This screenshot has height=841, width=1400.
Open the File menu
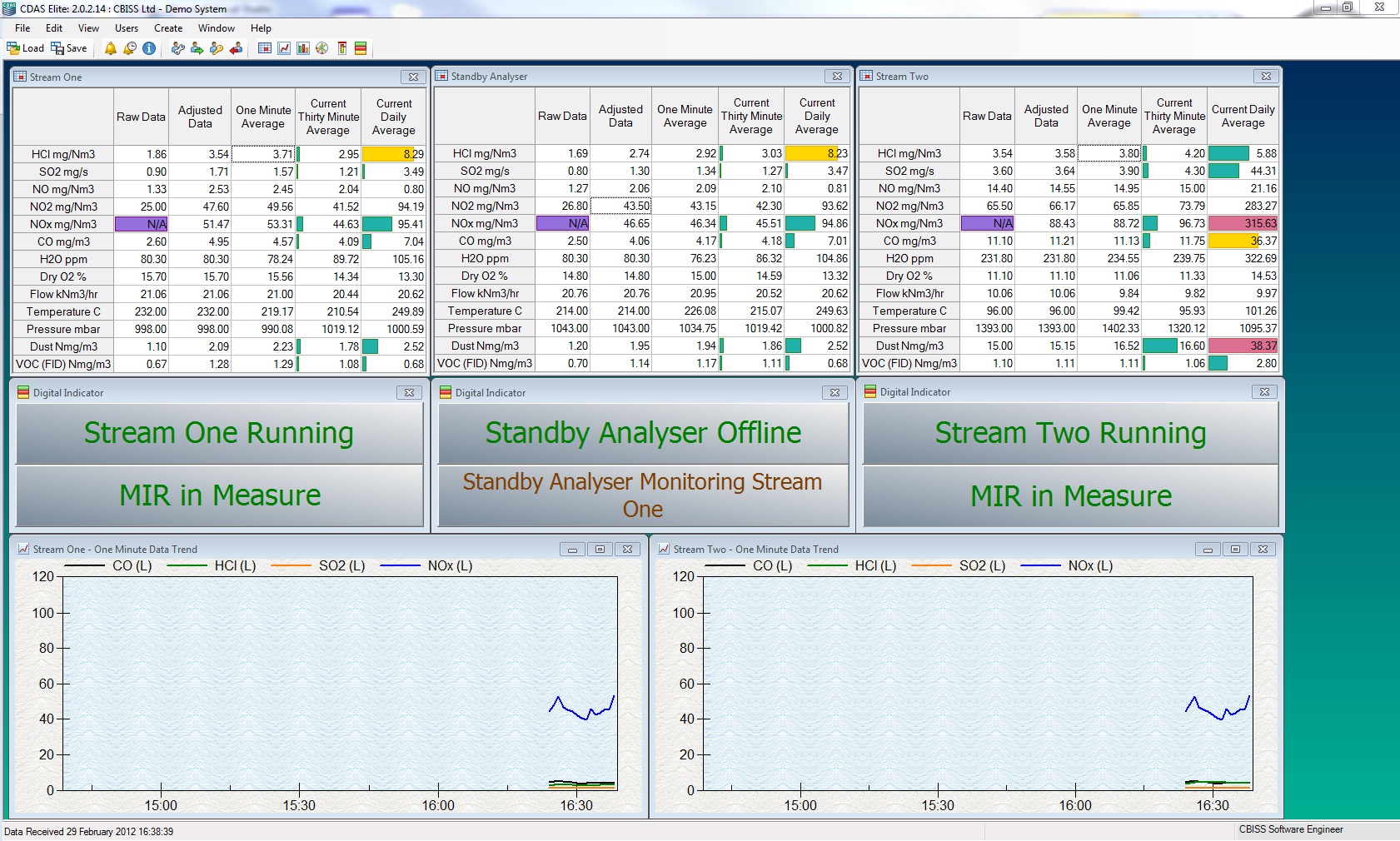22,28
